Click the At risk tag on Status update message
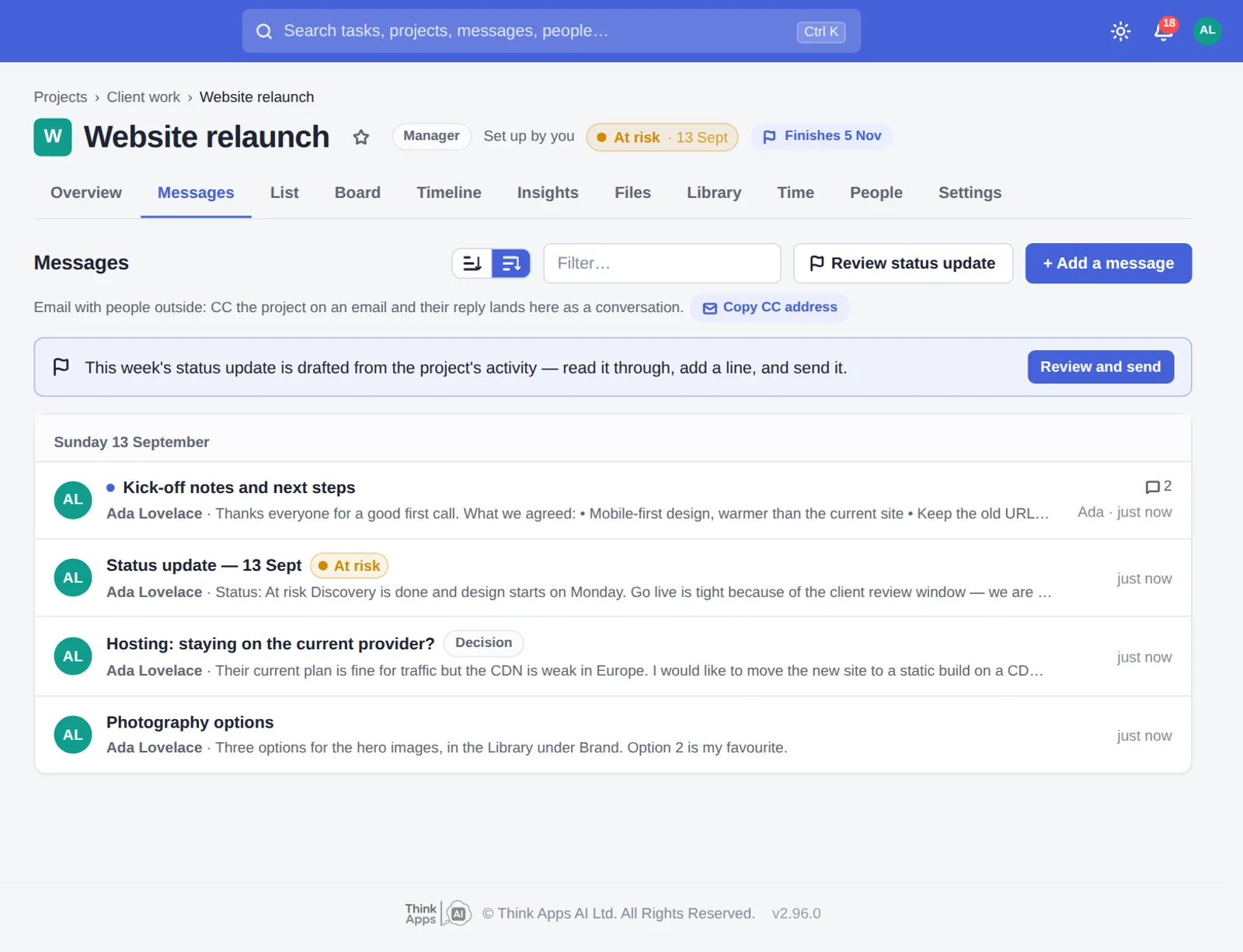1243x952 pixels. pos(349,566)
